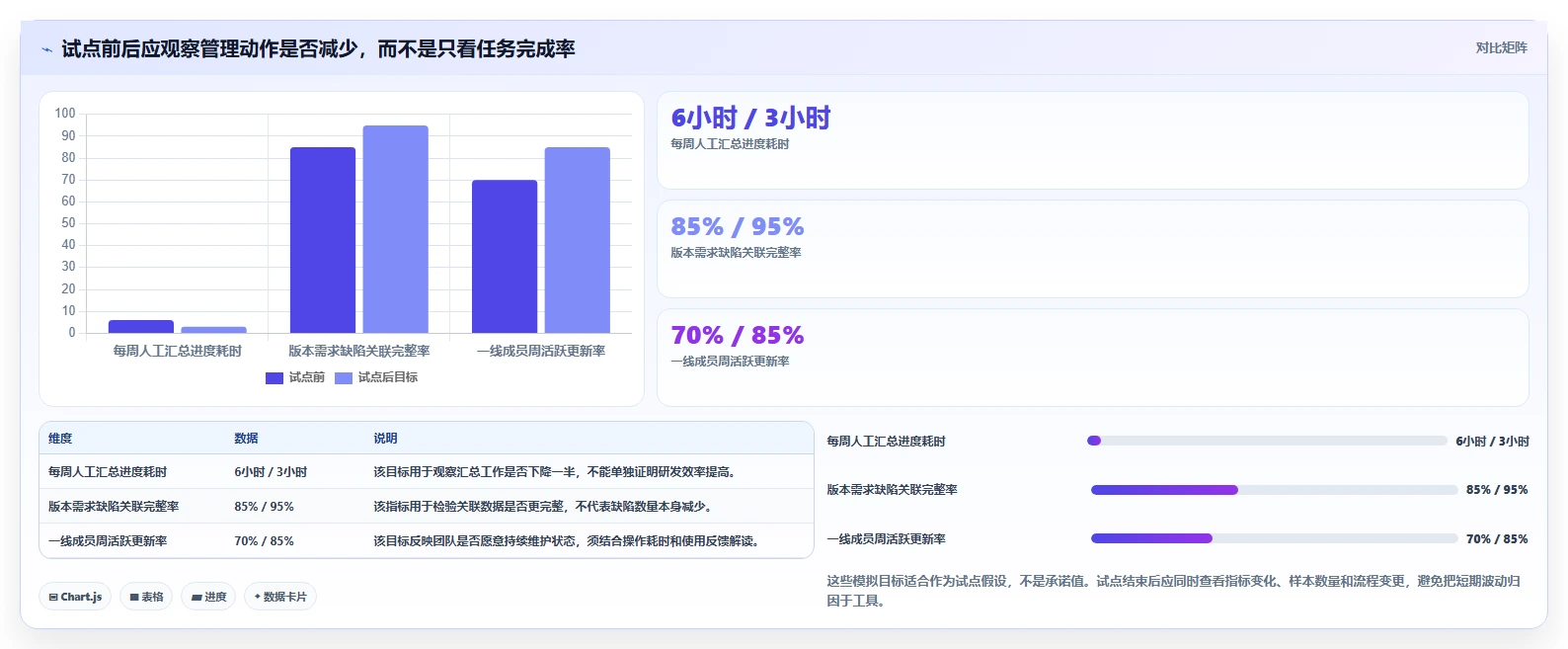This screenshot has width=1568, height=649.
Task: Open the 70% / 85% data card
Action: click(1093, 358)
